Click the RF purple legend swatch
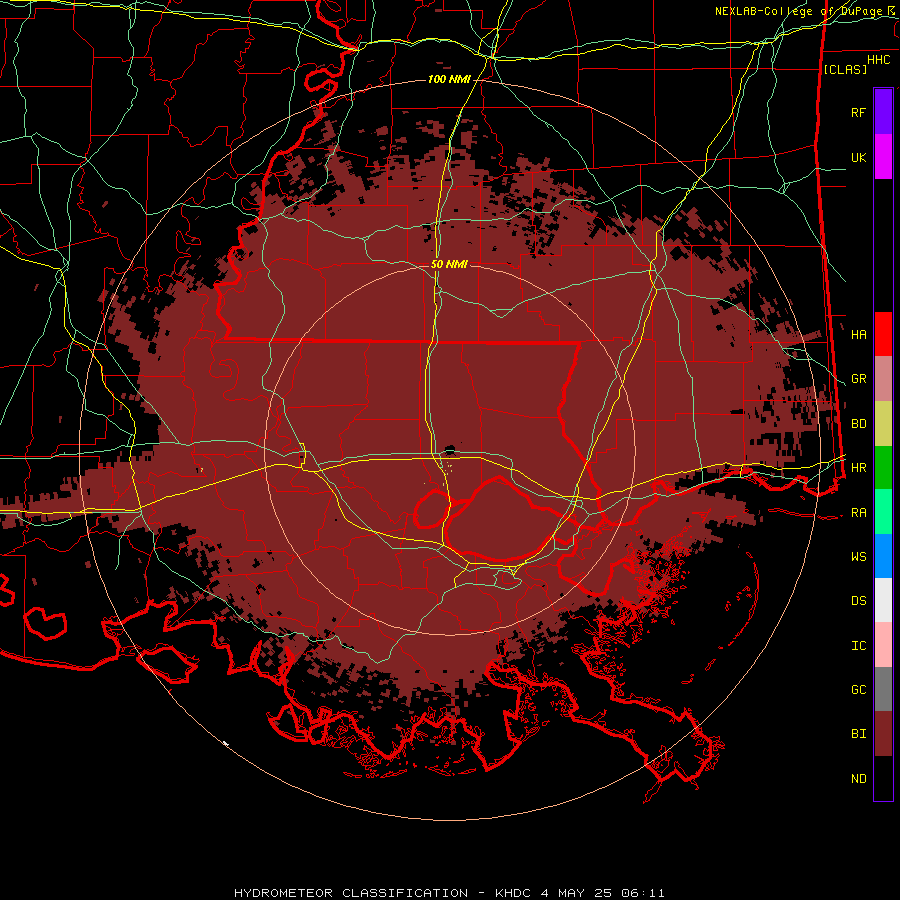Viewport: 900px width, 900px height. click(883, 112)
